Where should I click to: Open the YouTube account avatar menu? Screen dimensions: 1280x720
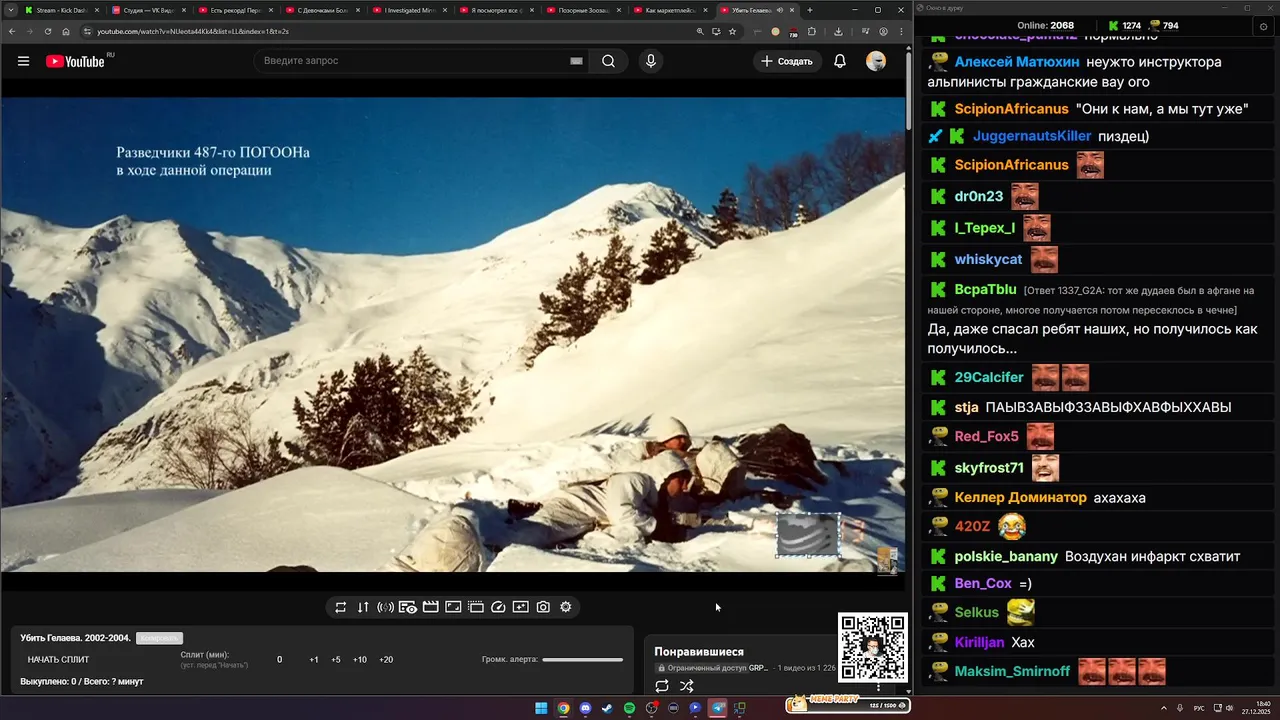tap(876, 61)
